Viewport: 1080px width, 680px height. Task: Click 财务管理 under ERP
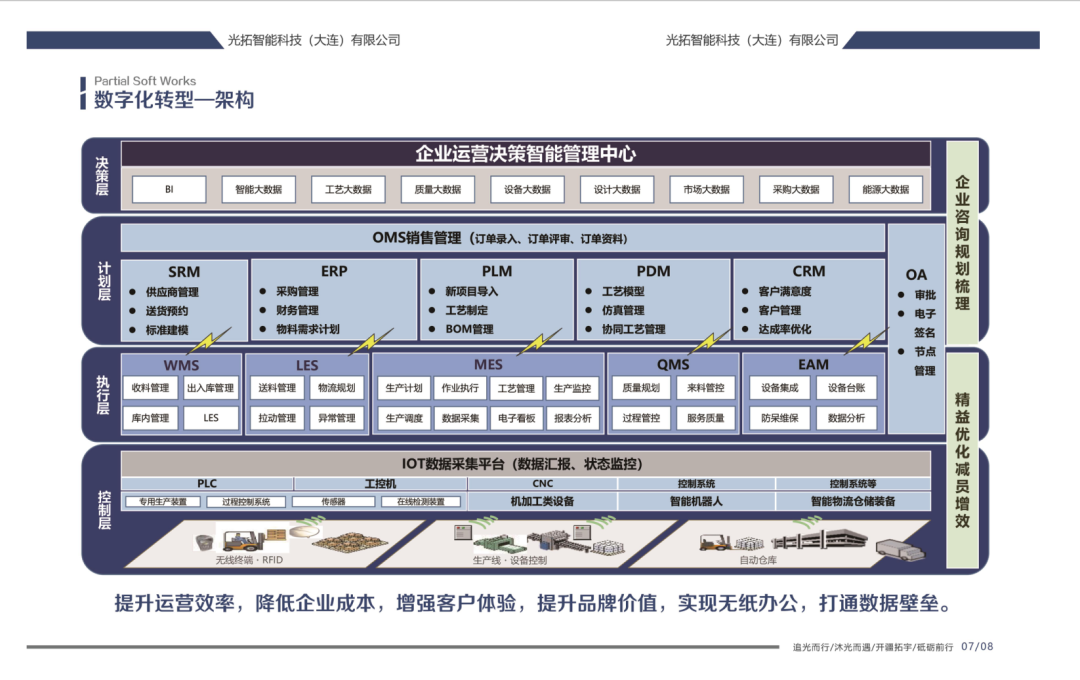[x=298, y=310]
